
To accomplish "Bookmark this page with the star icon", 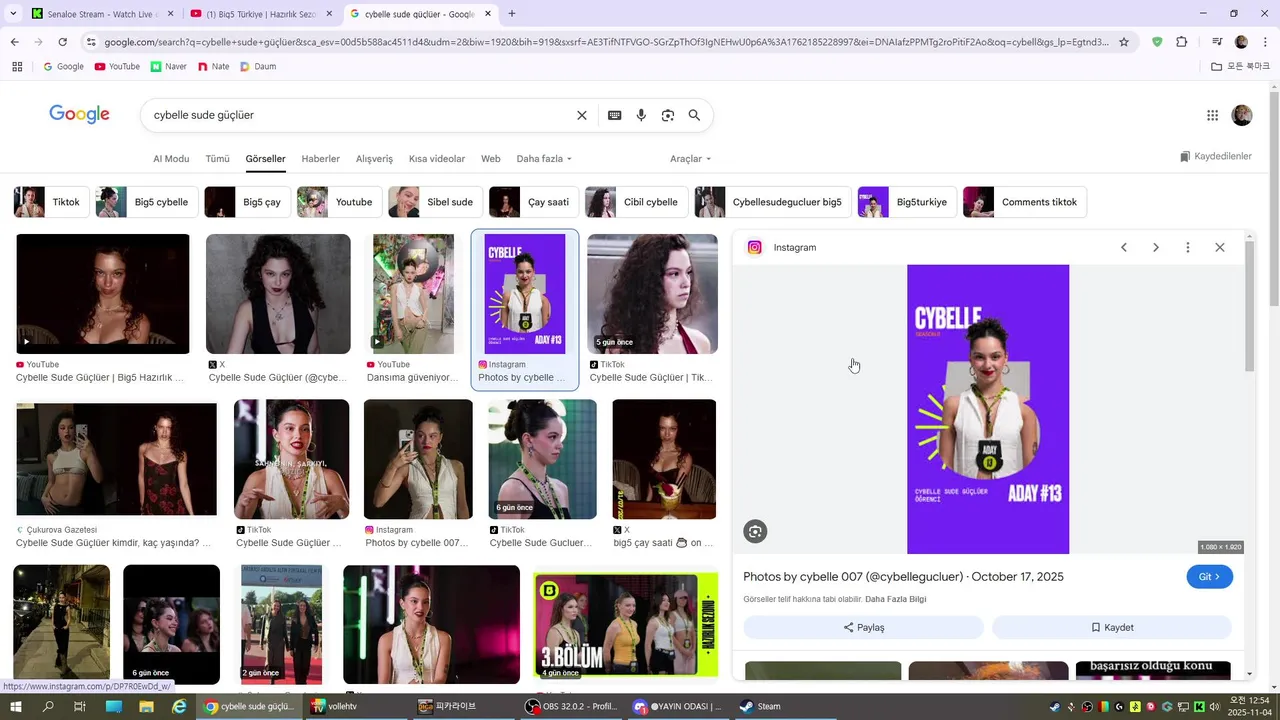I will pos(1124,42).
